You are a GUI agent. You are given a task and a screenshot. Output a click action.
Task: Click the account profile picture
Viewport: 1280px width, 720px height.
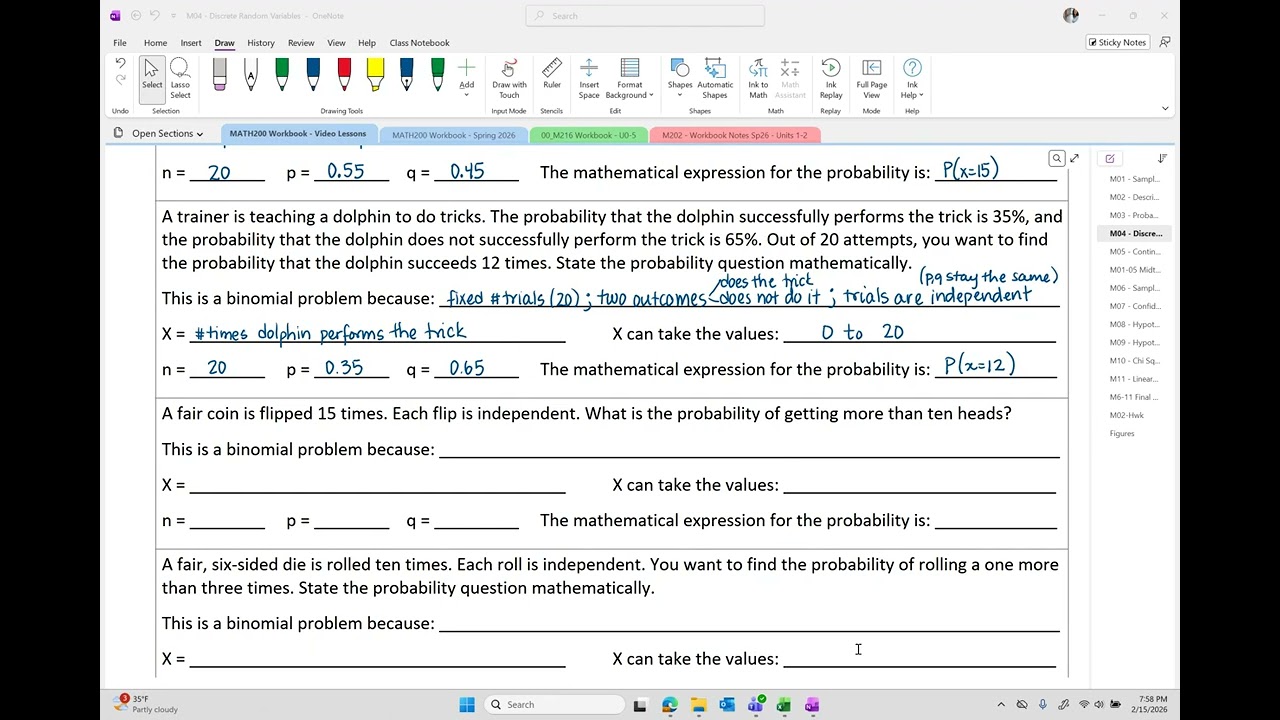1071,15
